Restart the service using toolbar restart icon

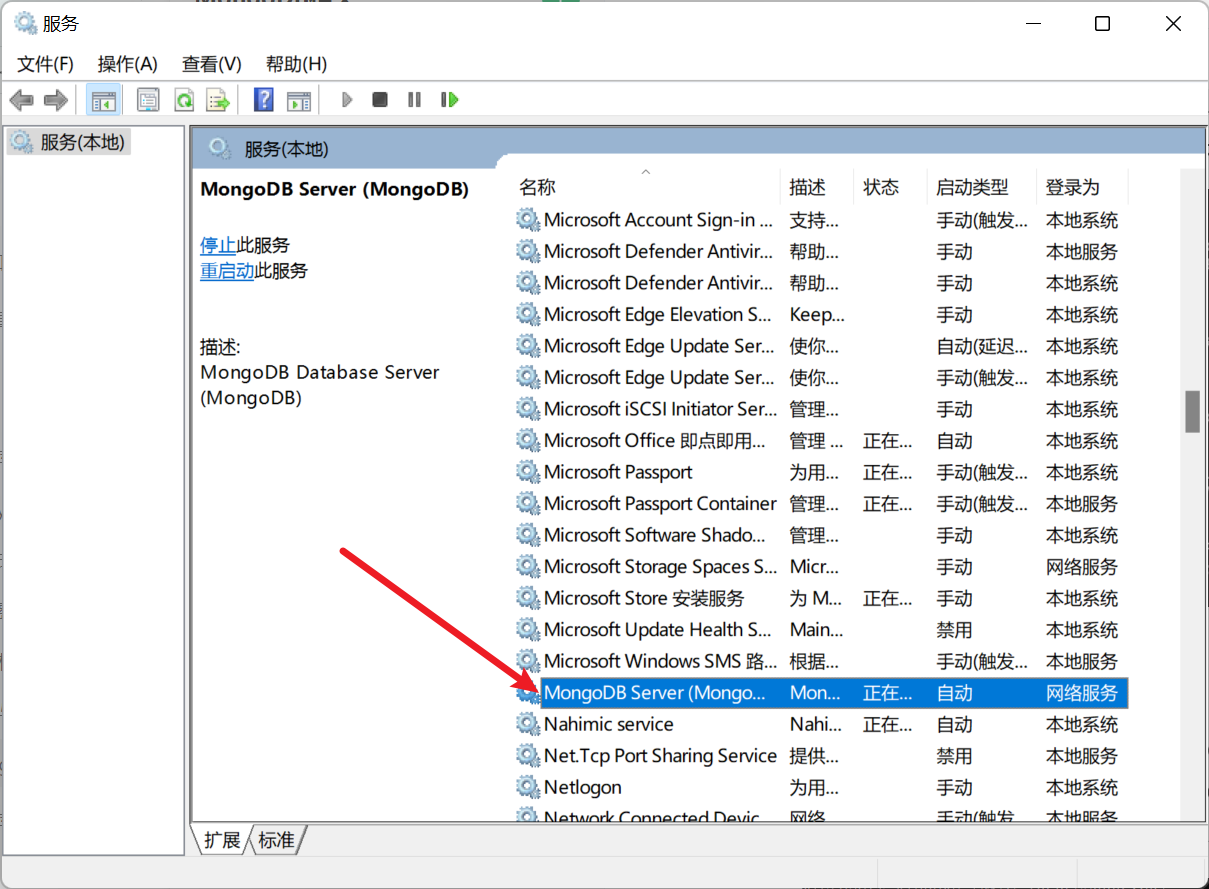click(449, 100)
